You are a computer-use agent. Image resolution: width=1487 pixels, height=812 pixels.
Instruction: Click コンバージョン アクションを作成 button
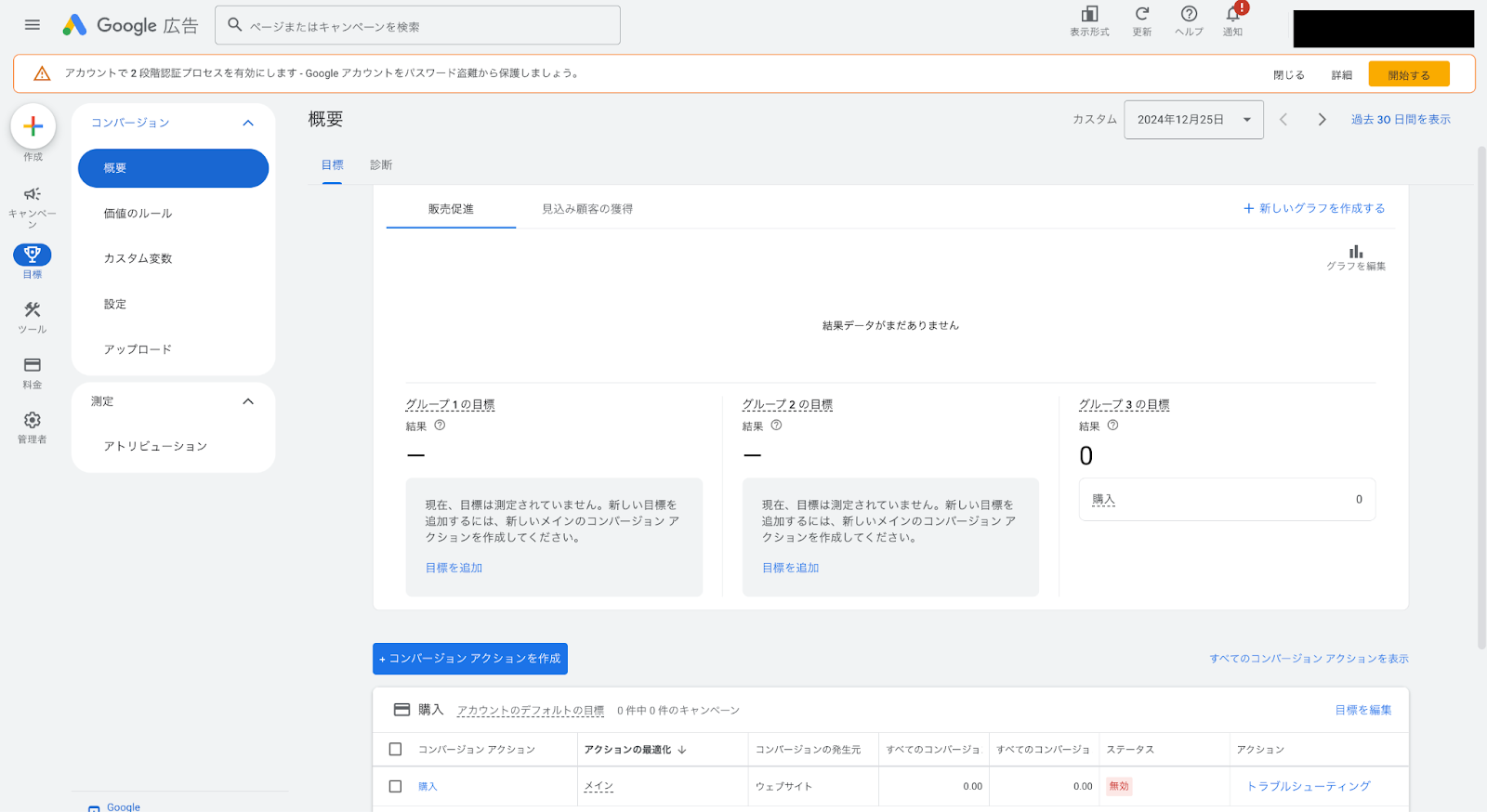coord(470,659)
